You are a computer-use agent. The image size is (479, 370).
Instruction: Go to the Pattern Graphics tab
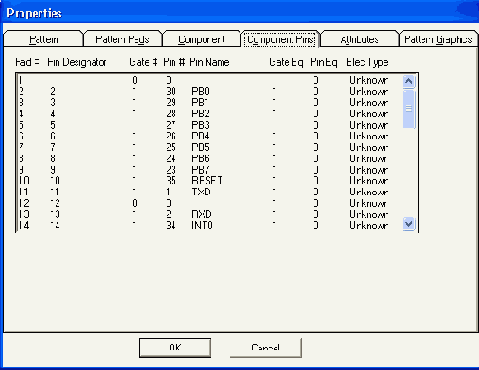click(438, 39)
